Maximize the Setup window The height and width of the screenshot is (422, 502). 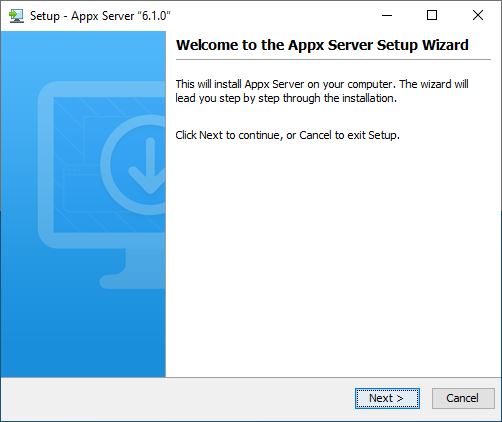point(432,15)
